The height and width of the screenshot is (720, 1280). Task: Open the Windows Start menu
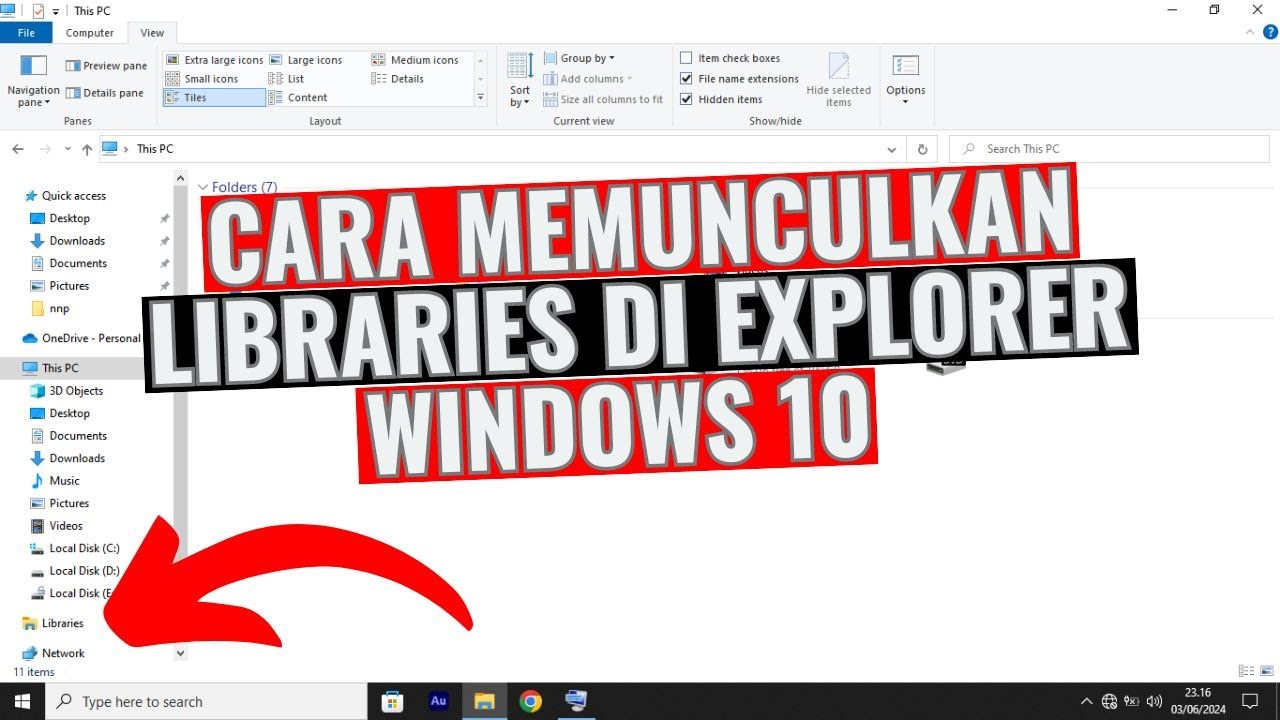click(x=22, y=701)
